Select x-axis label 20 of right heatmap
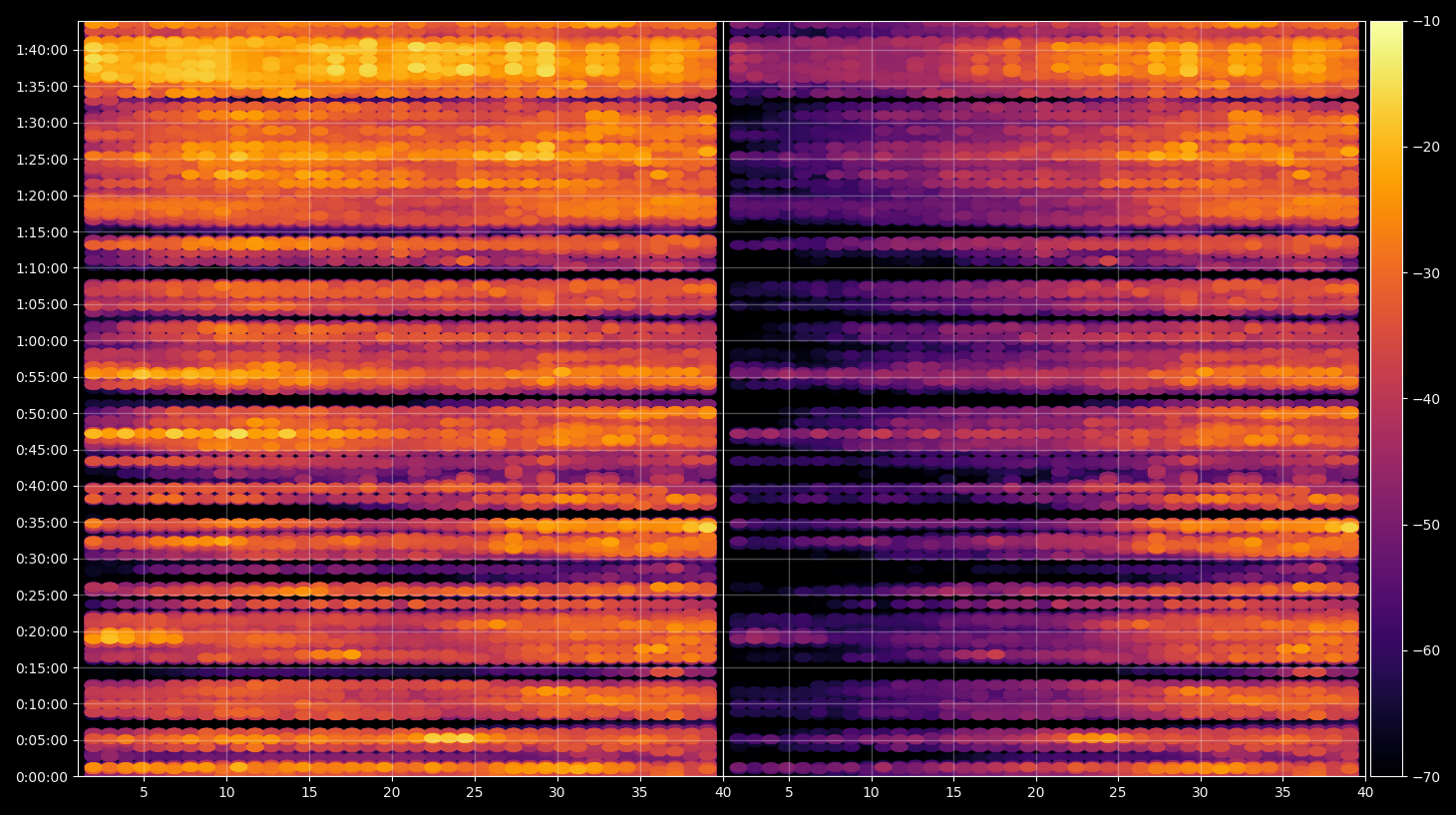The height and width of the screenshot is (815, 1456). [x=1036, y=793]
